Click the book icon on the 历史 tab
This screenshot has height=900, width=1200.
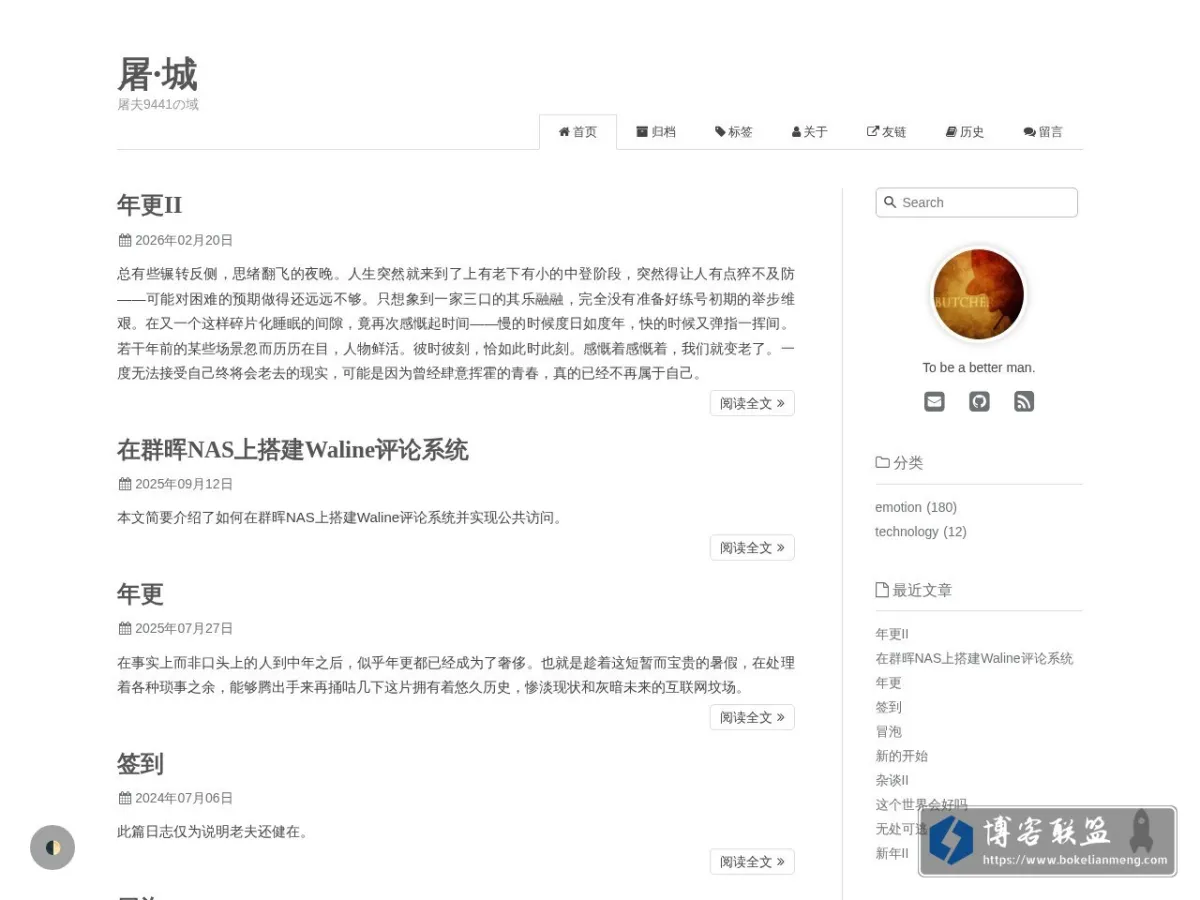951,132
